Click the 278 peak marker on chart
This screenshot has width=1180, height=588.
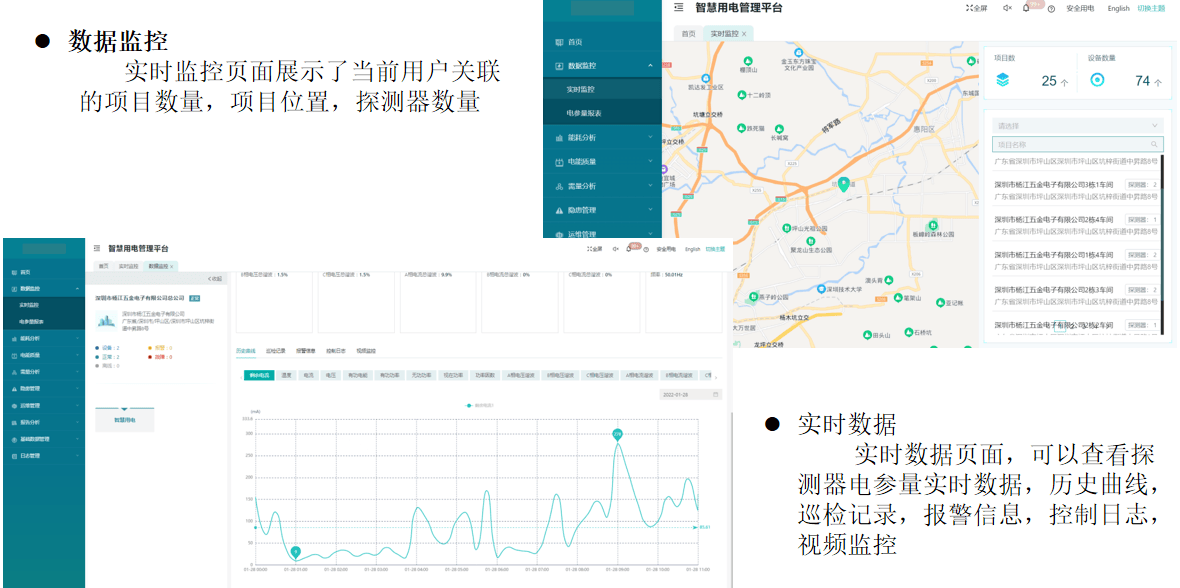pyautogui.click(x=617, y=434)
